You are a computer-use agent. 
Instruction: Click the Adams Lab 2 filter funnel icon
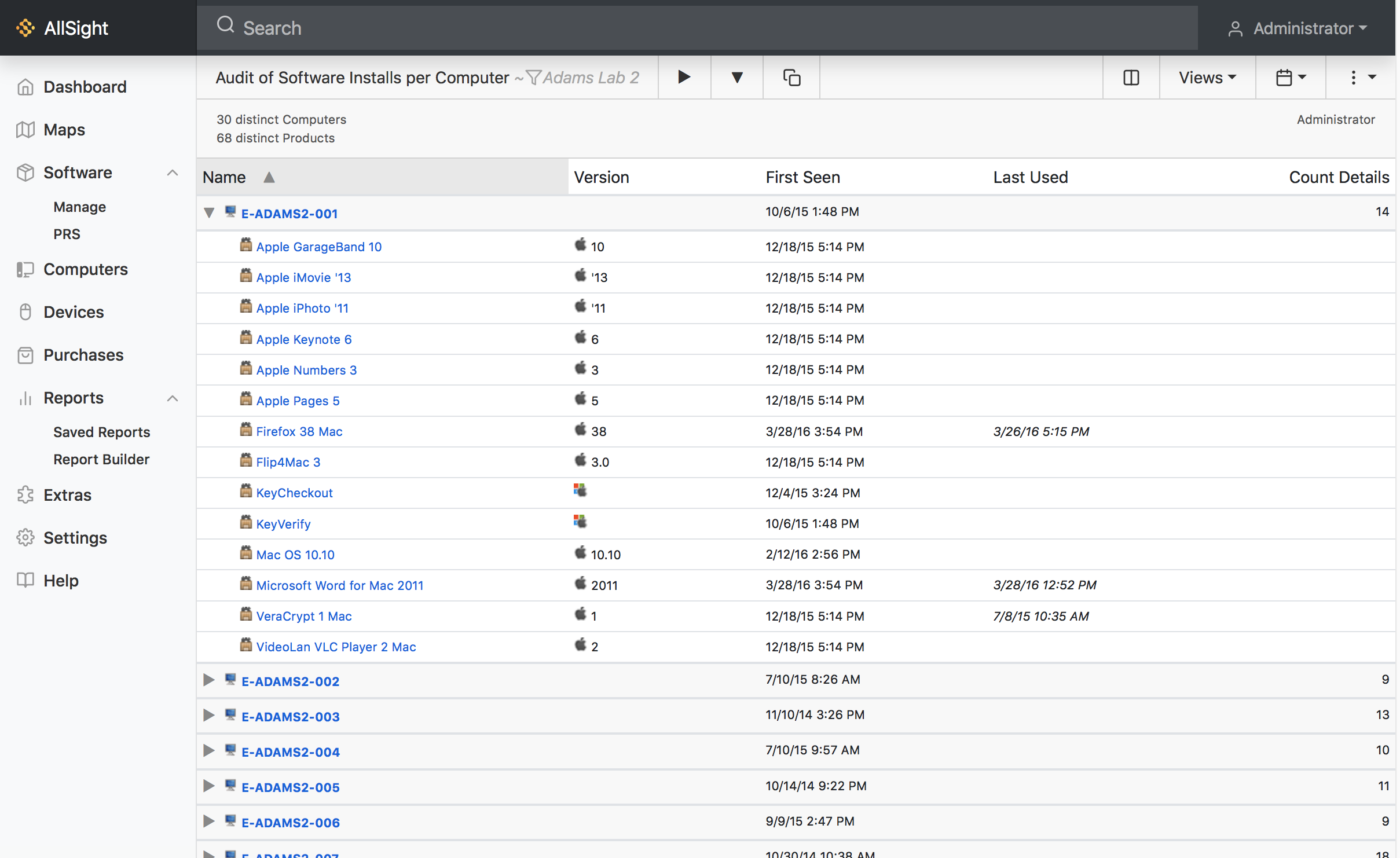coord(533,77)
